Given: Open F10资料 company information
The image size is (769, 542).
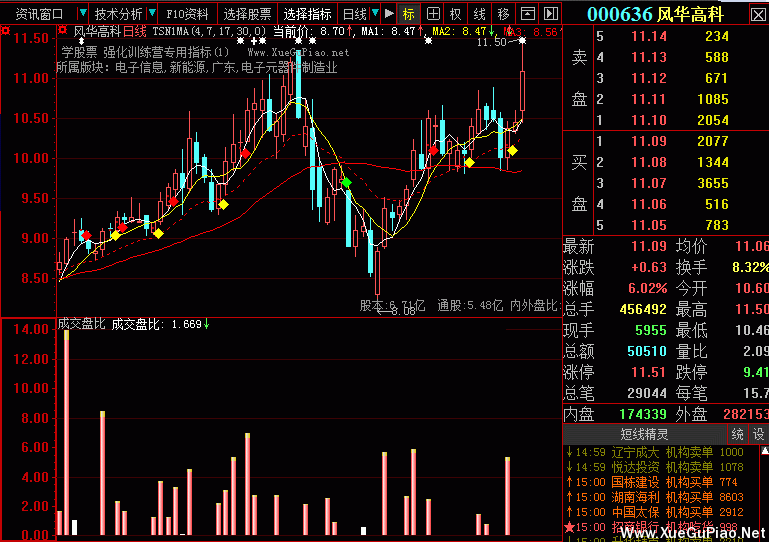Looking at the screenshot, I should pyautogui.click(x=187, y=14).
